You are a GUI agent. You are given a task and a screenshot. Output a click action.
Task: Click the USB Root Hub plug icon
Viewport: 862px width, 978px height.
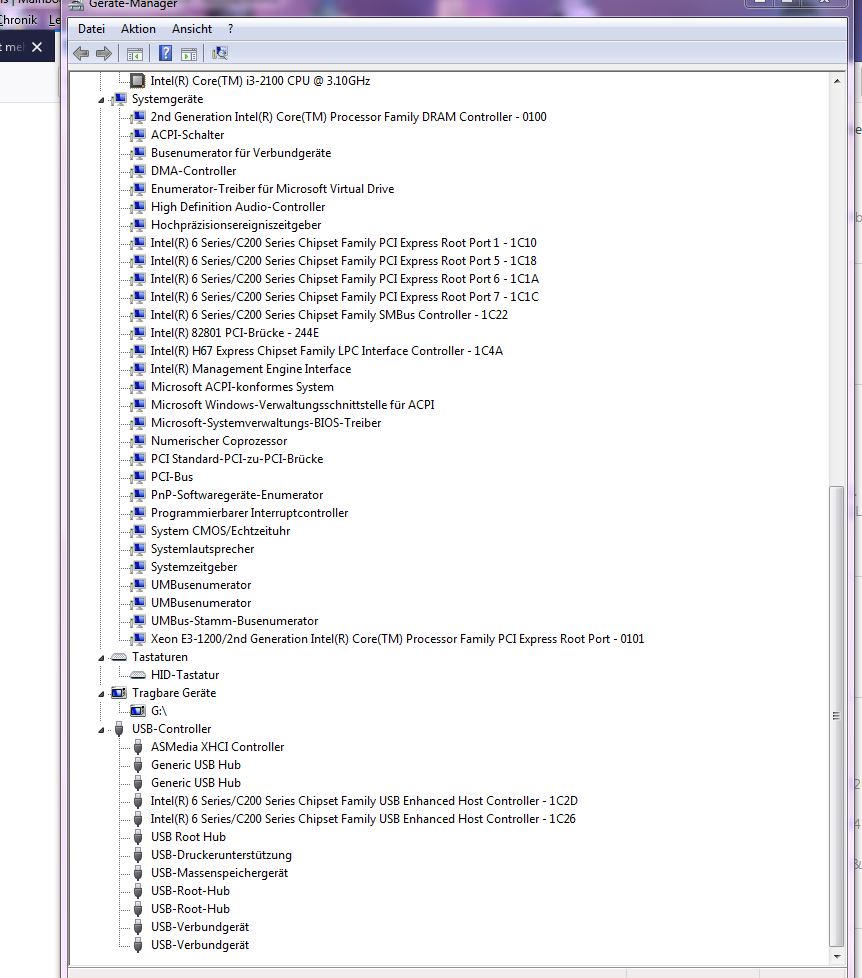pos(138,837)
